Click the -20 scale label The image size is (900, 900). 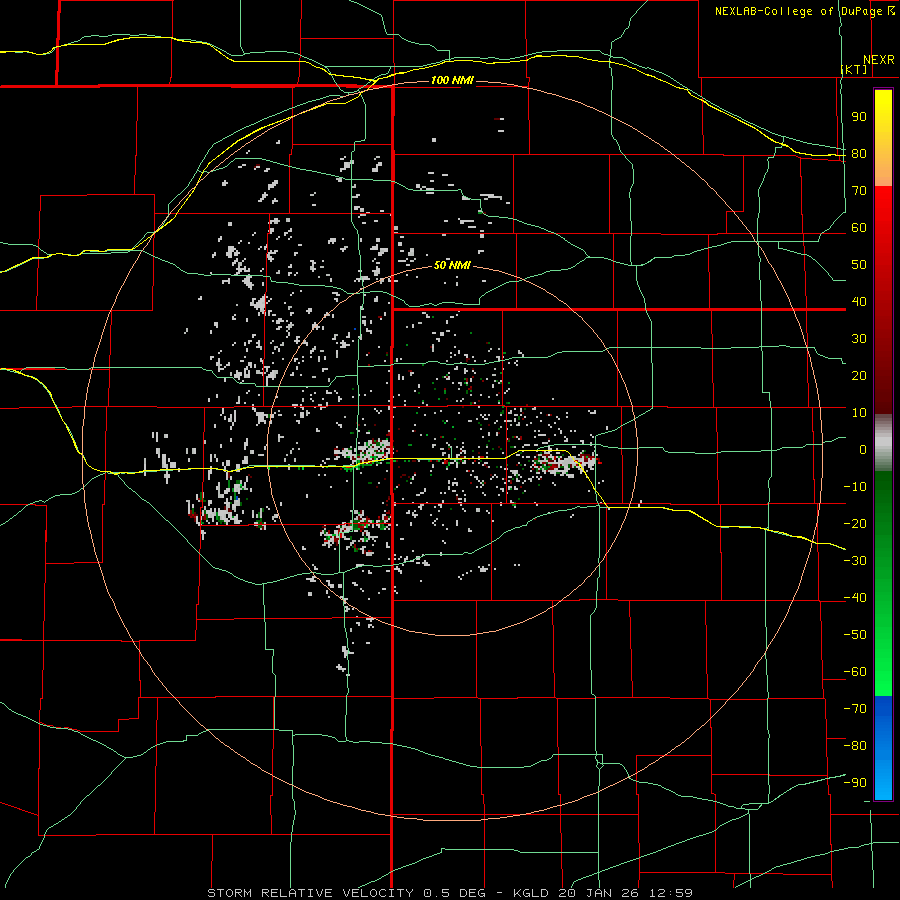click(855, 524)
